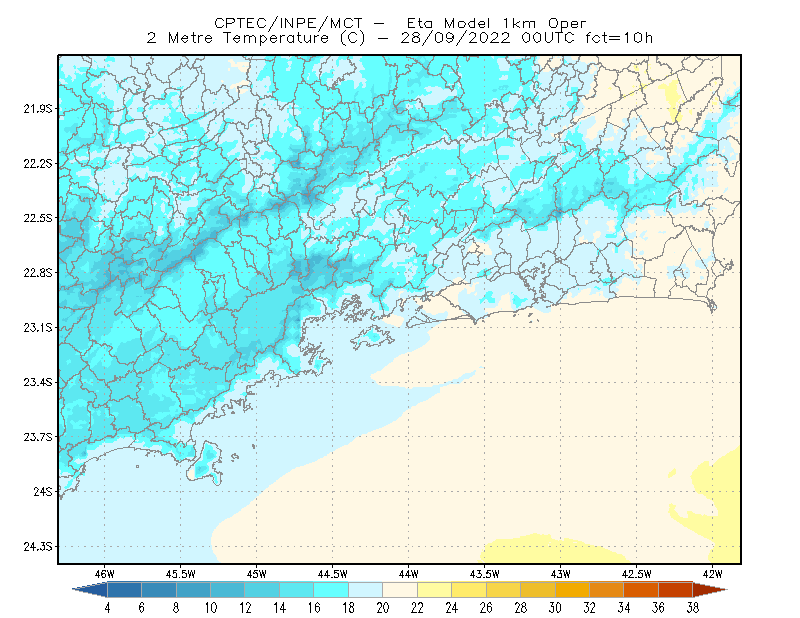Image resolution: width=800 pixels, height=618 pixels.
Task: Click the 21.9S latitude axis label
Action: pos(37,109)
